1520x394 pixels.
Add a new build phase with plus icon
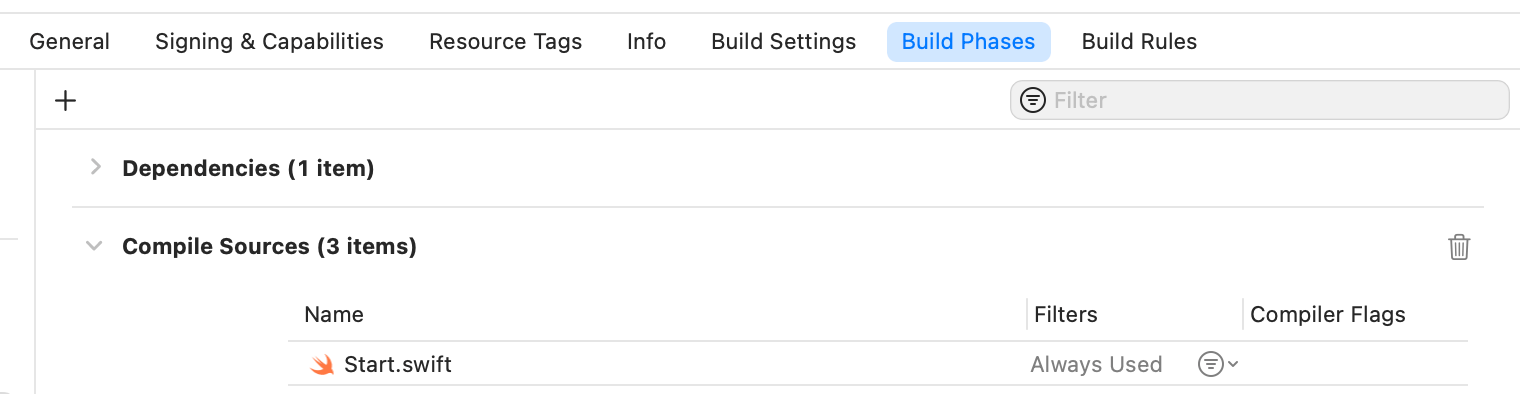coord(65,100)
